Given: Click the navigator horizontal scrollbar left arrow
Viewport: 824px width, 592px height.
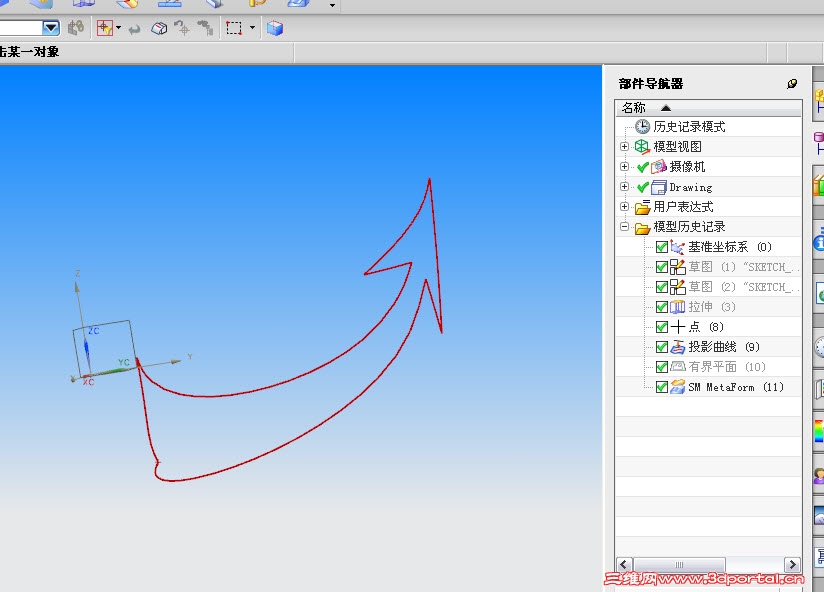Looking at the screenshot, I should point(624,565).
